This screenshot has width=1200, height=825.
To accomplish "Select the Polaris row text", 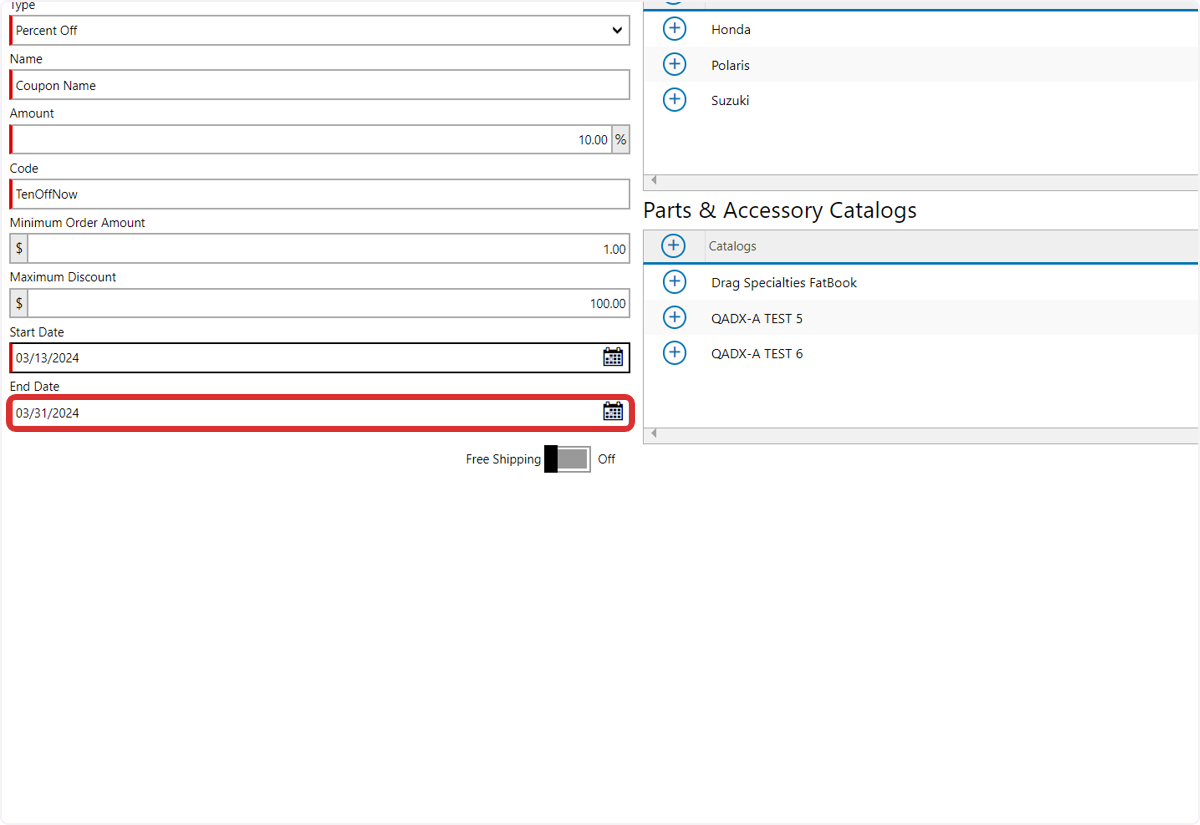I will (x=730, y=65).
